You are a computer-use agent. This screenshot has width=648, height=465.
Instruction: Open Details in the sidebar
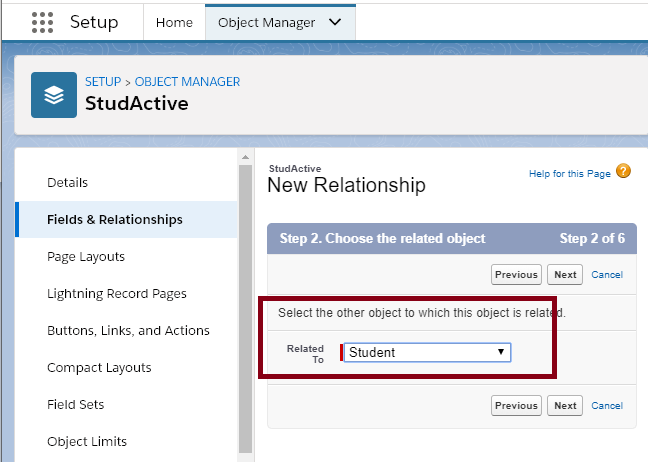(x=67, y=183)
